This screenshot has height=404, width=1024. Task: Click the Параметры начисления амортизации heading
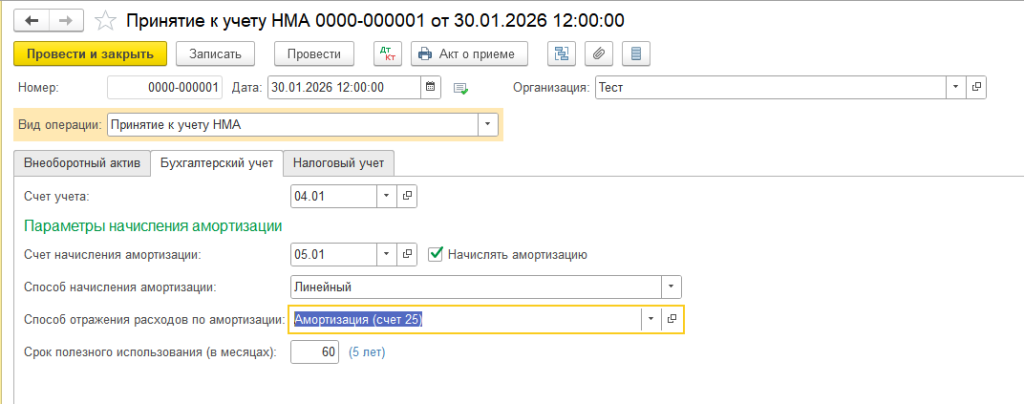tap(153, 226)
